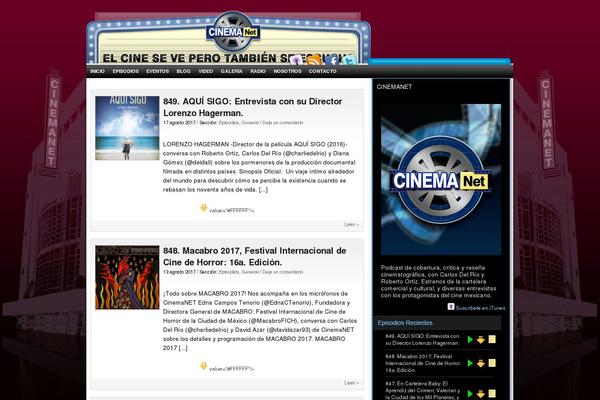Open the EVENTOS menu item
Image resolution: width=600 pixels, height=400 pixels.
[x=157, y=71]
